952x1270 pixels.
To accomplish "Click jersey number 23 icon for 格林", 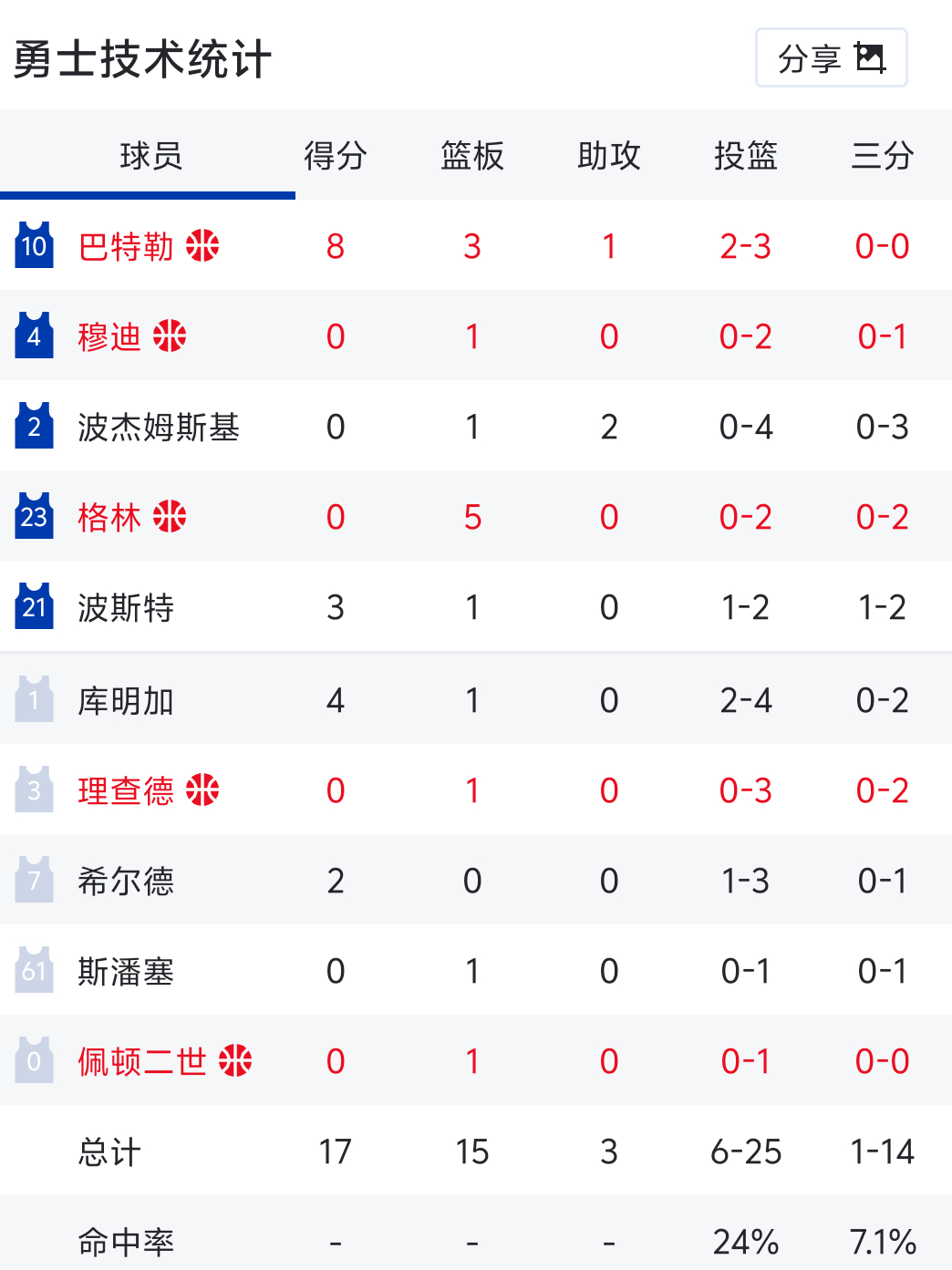I will [34, 515].
